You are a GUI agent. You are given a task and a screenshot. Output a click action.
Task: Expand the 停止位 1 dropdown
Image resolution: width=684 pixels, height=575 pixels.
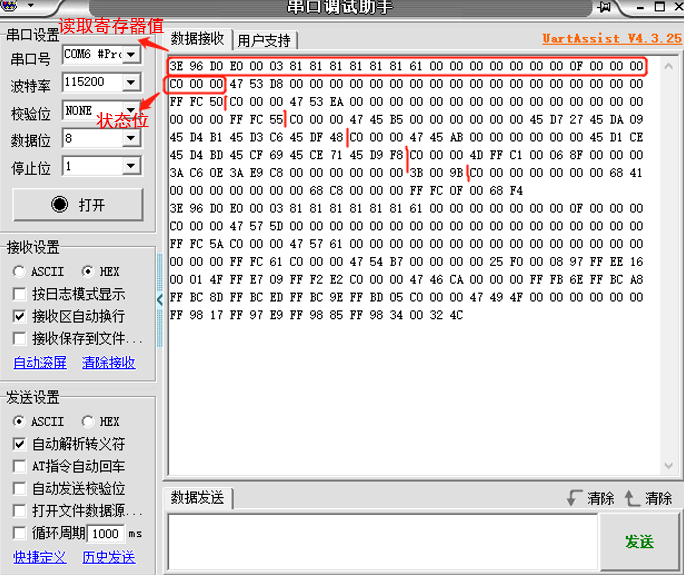(x=131, y=166)
